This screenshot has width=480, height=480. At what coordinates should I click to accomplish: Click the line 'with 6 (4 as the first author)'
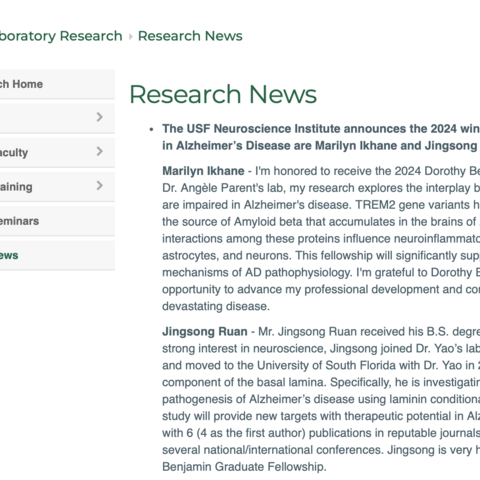(321, 433)
